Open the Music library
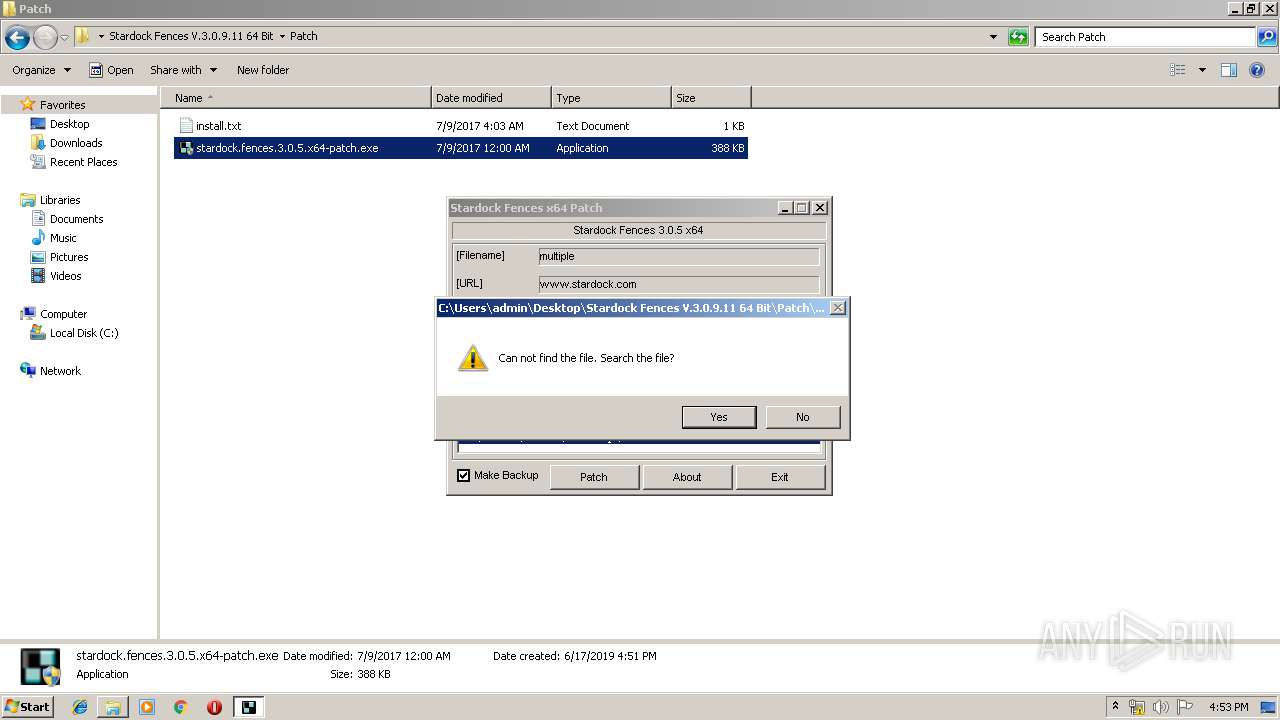 (63, 238)
